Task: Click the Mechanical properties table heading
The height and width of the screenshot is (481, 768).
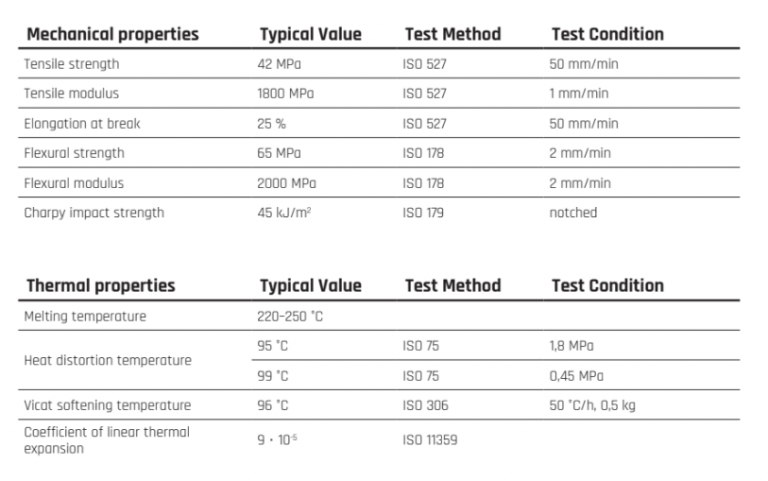Action: point(112,34)
